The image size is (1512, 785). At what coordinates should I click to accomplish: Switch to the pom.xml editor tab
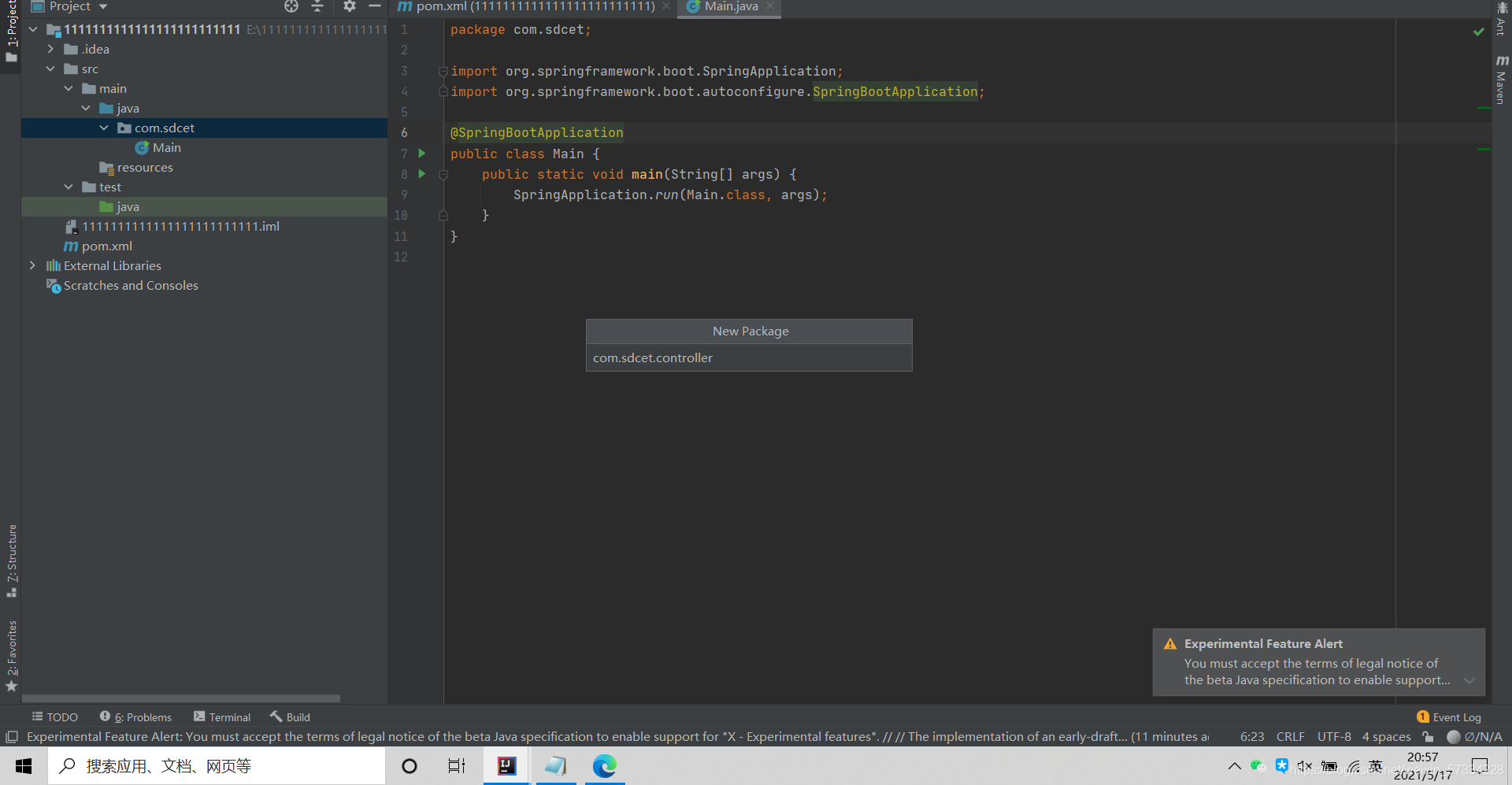coord(527,6)
